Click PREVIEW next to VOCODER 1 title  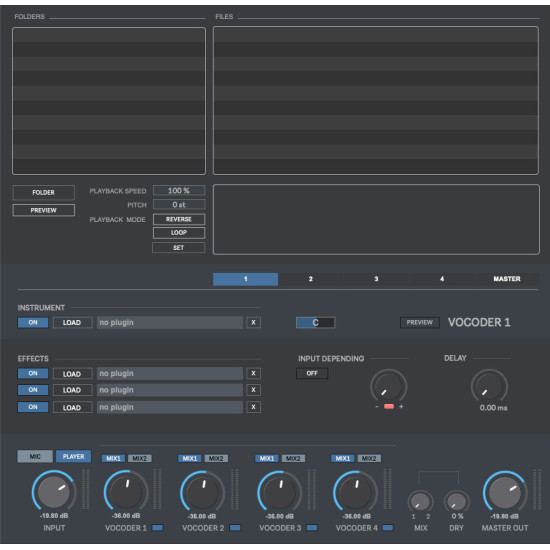pos(420,322)
